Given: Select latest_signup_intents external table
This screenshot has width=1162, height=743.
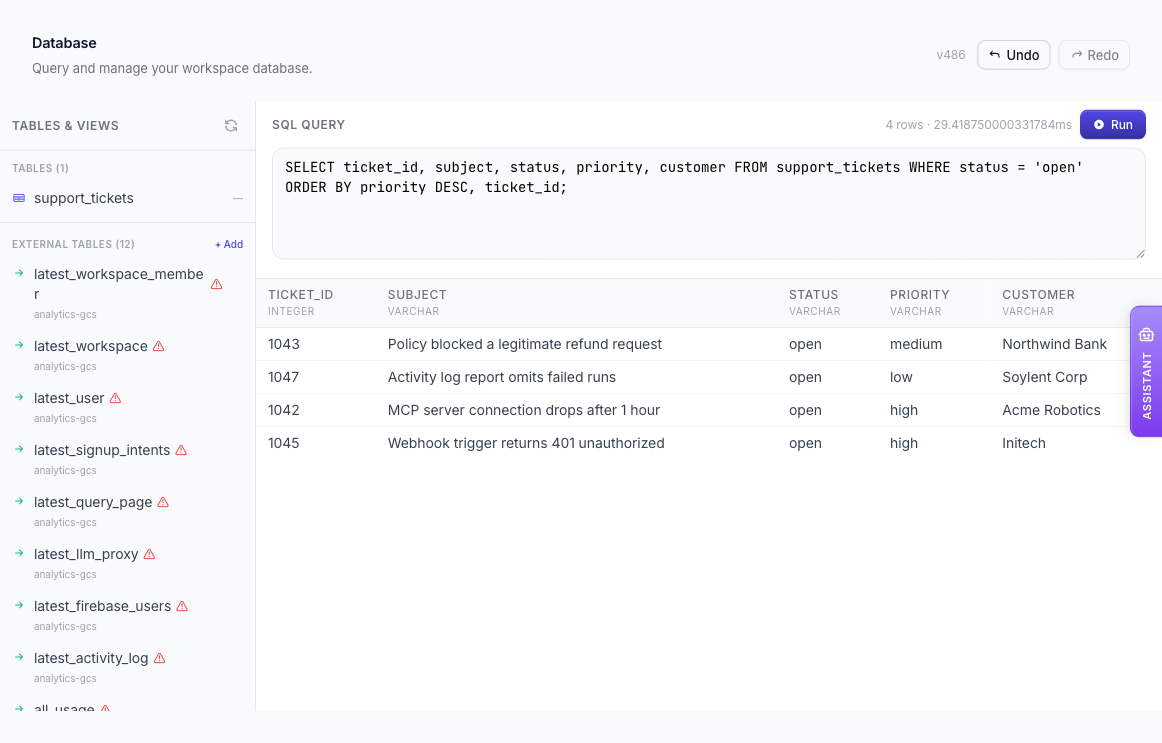Looking at the screenshot, I should [102, 450].
